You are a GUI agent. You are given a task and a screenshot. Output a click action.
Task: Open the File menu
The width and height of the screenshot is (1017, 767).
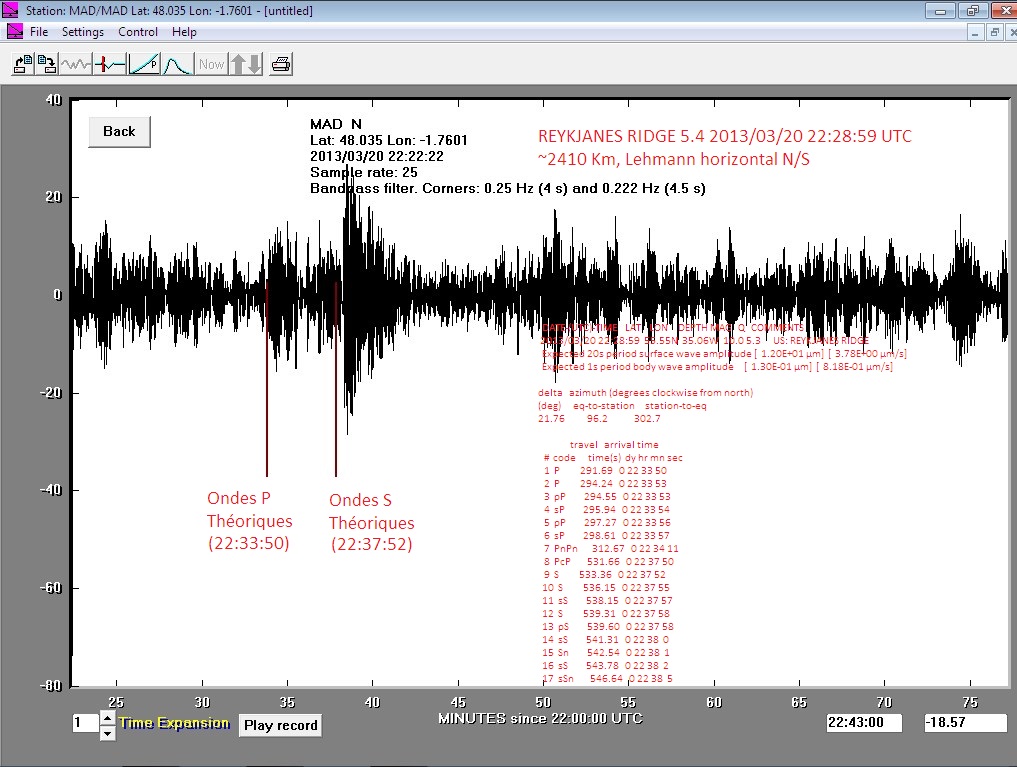click(39, 32)
